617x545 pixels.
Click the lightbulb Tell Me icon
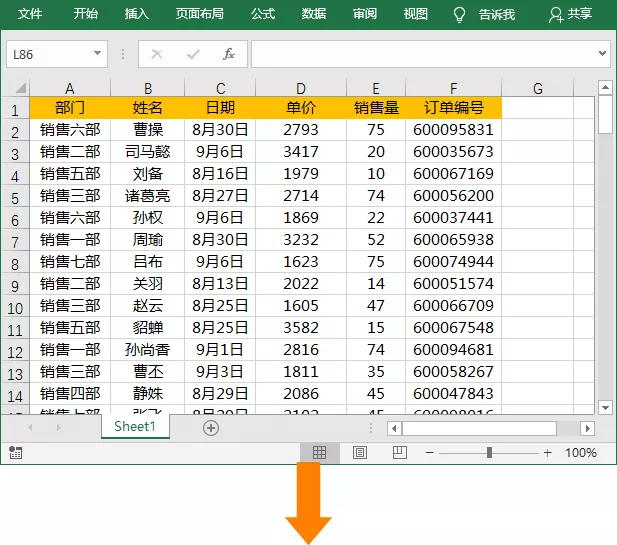coord(459,14)
